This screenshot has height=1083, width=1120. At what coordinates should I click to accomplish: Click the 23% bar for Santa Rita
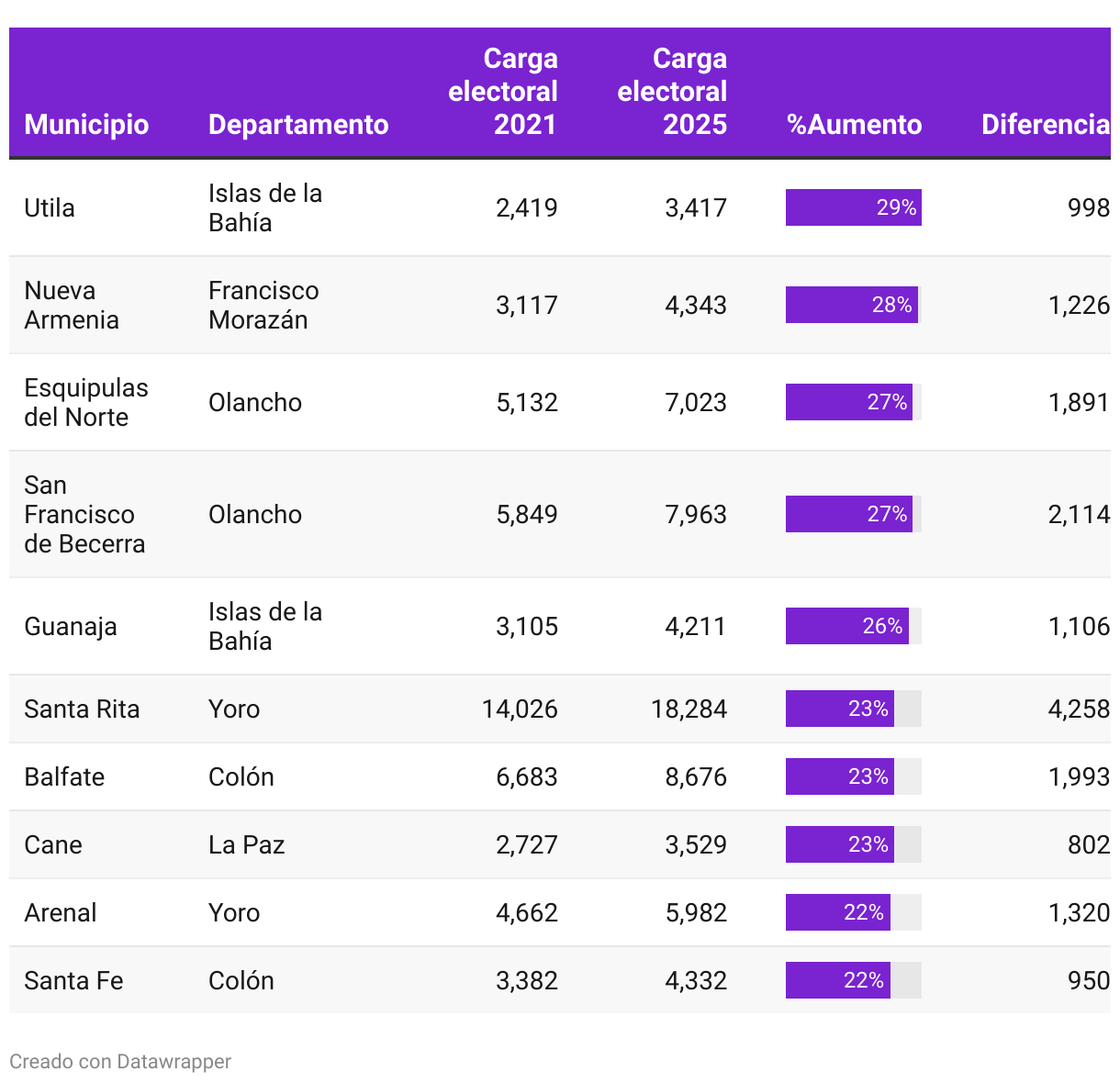pyautogui.click(x=839, y=709)
